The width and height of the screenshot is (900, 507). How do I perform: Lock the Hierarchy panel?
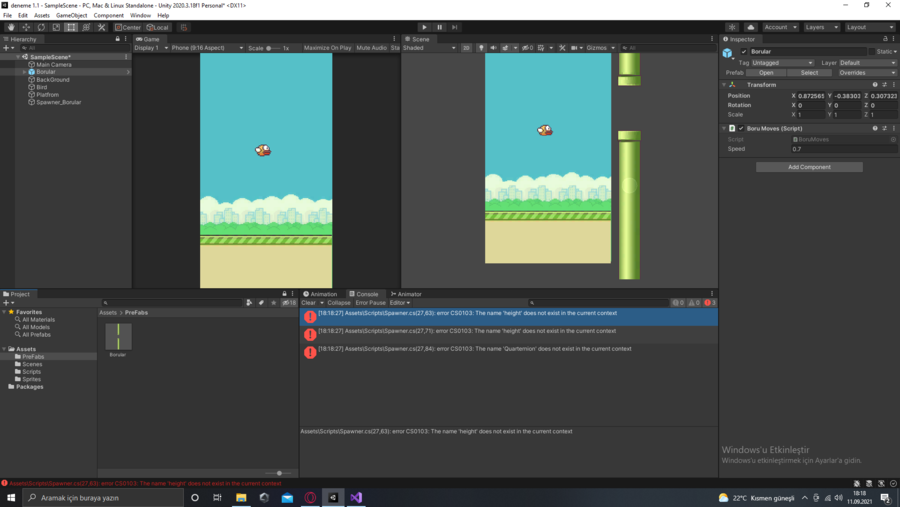click(118, 39)
